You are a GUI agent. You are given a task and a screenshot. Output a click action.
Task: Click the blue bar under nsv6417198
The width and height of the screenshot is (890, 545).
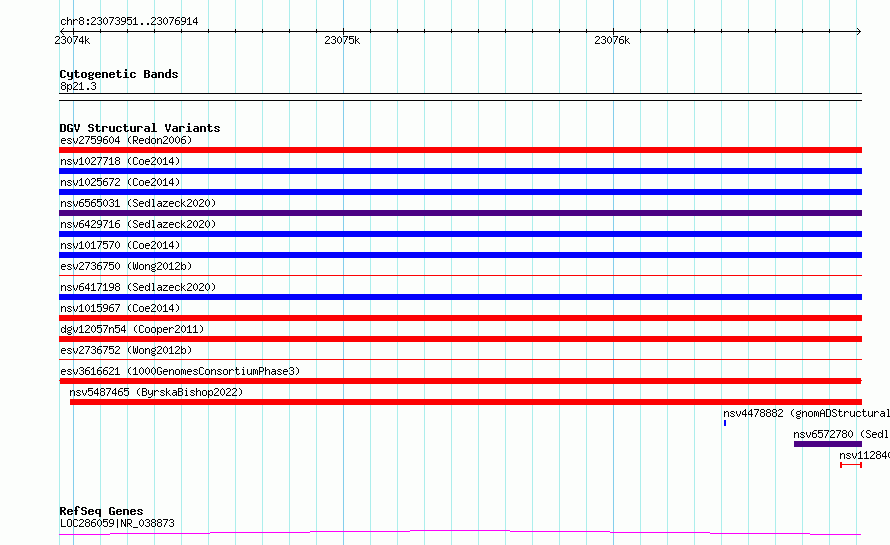tap(460, 297)
